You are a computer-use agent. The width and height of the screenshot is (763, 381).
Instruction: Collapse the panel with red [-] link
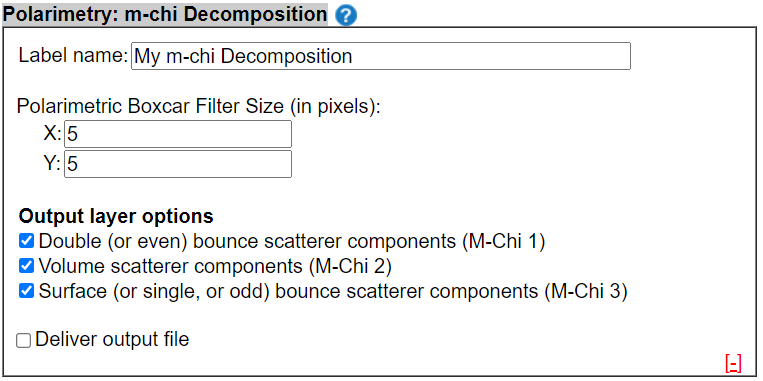[733, 363]
